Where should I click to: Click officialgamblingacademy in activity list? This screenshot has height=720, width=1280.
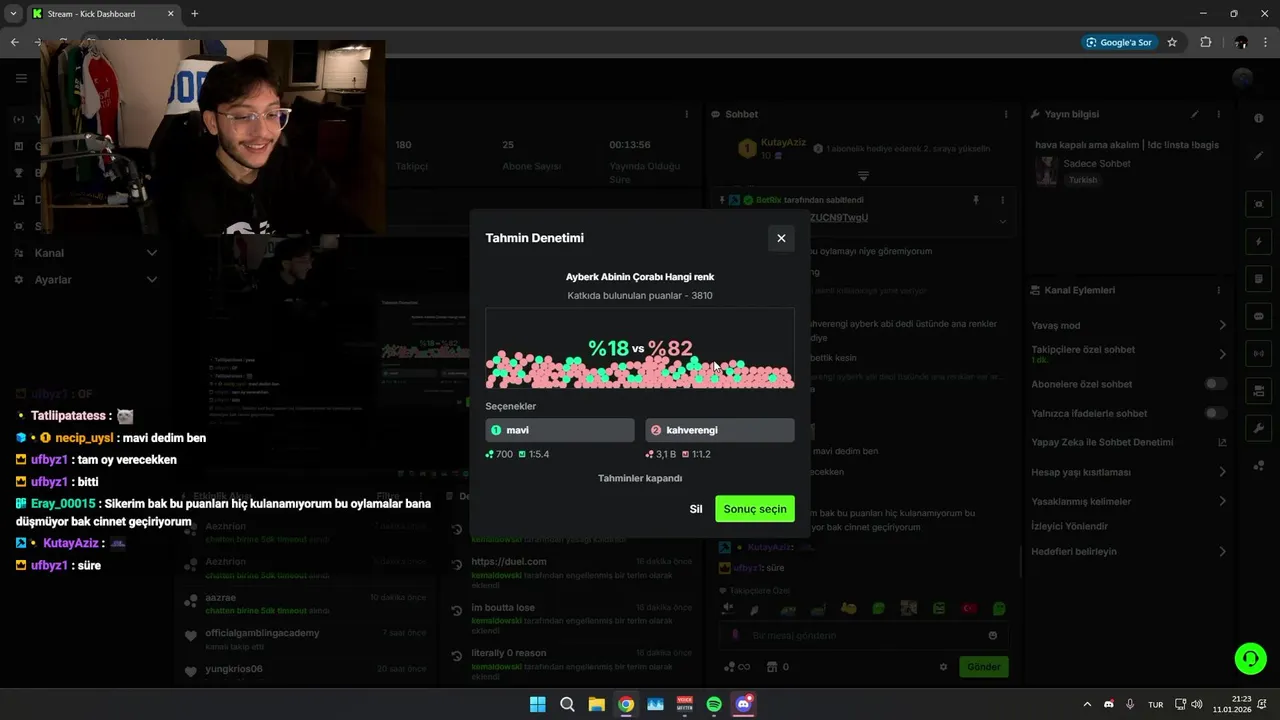tap(262, 633)
